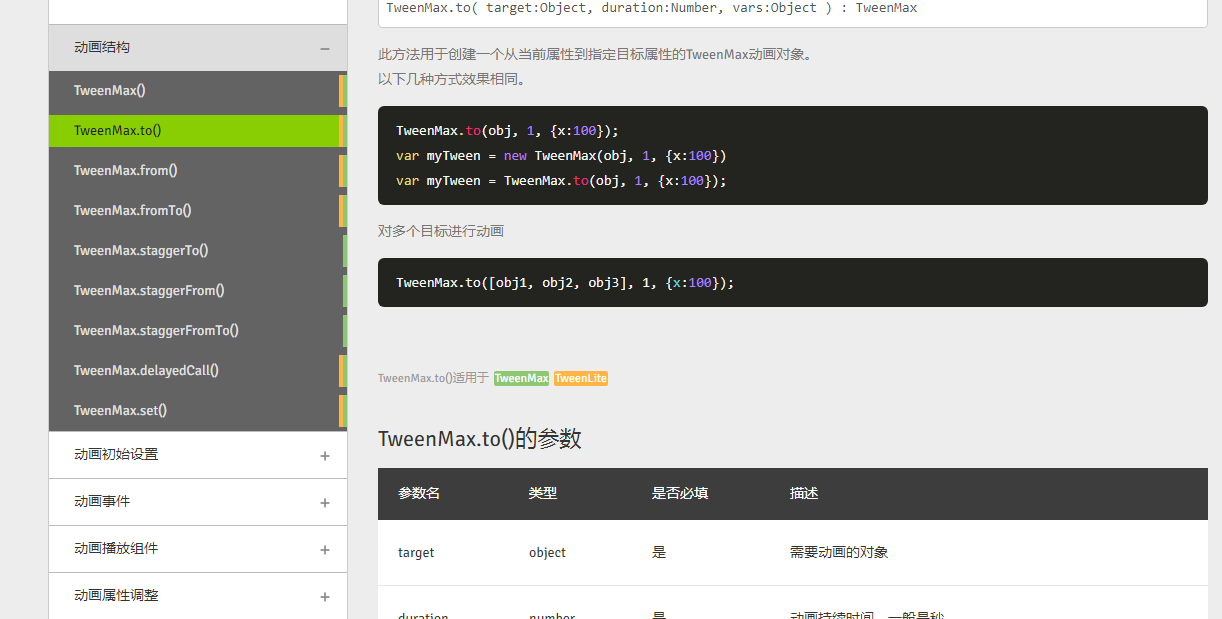Click the 描述 table header
1222x619 pixels.
[x=804, y=494]
